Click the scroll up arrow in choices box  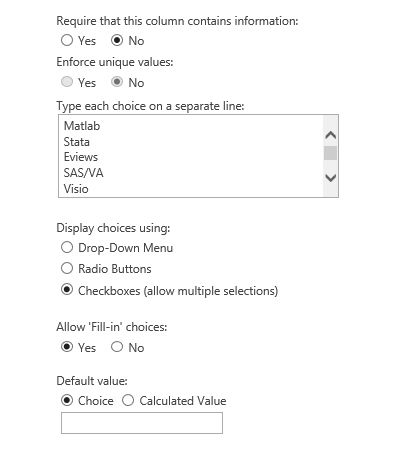[330, 135]
